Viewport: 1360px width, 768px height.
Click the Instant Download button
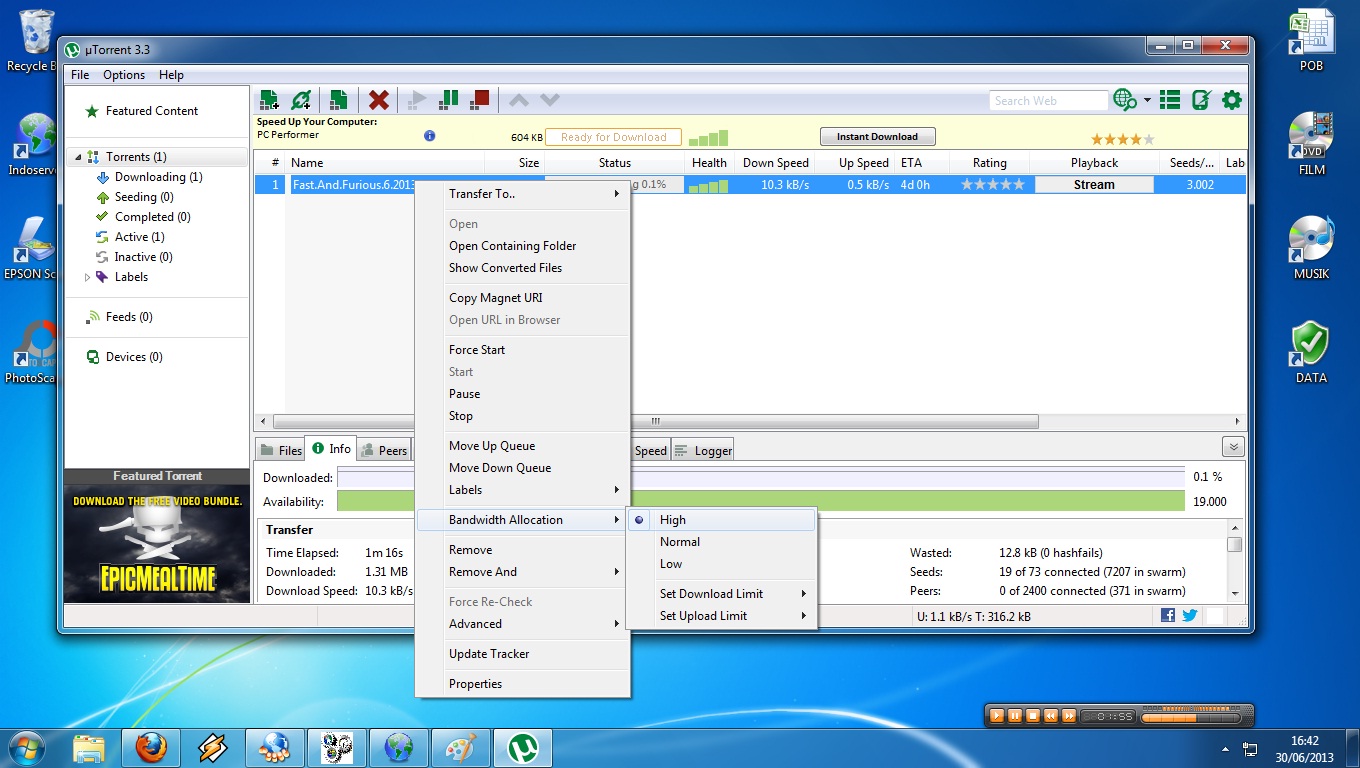(877, 137)
